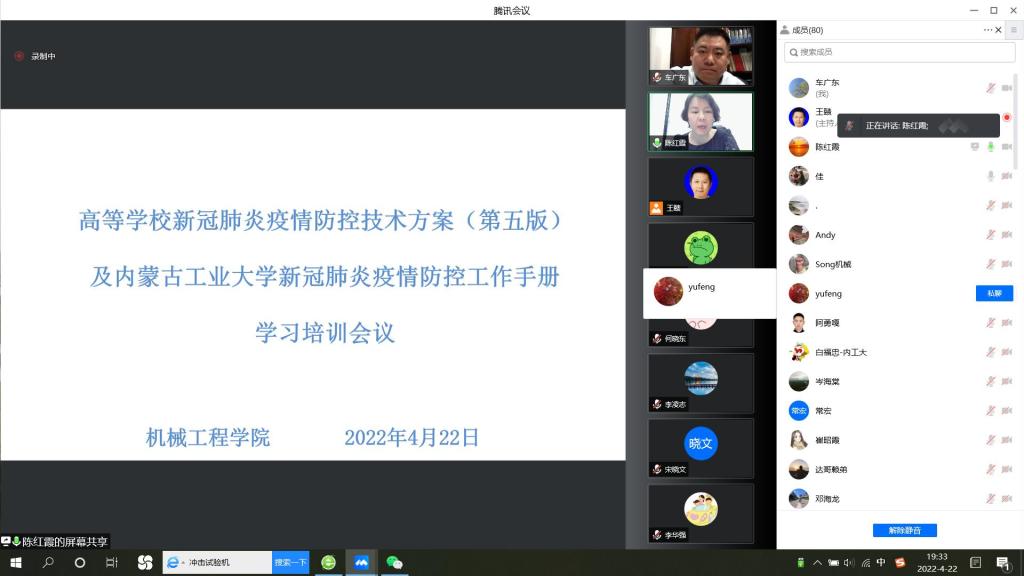Screen dimensions: 1024x576
Task: Open the hamburger menu at panel top-right
Action: pos(1013,30)
